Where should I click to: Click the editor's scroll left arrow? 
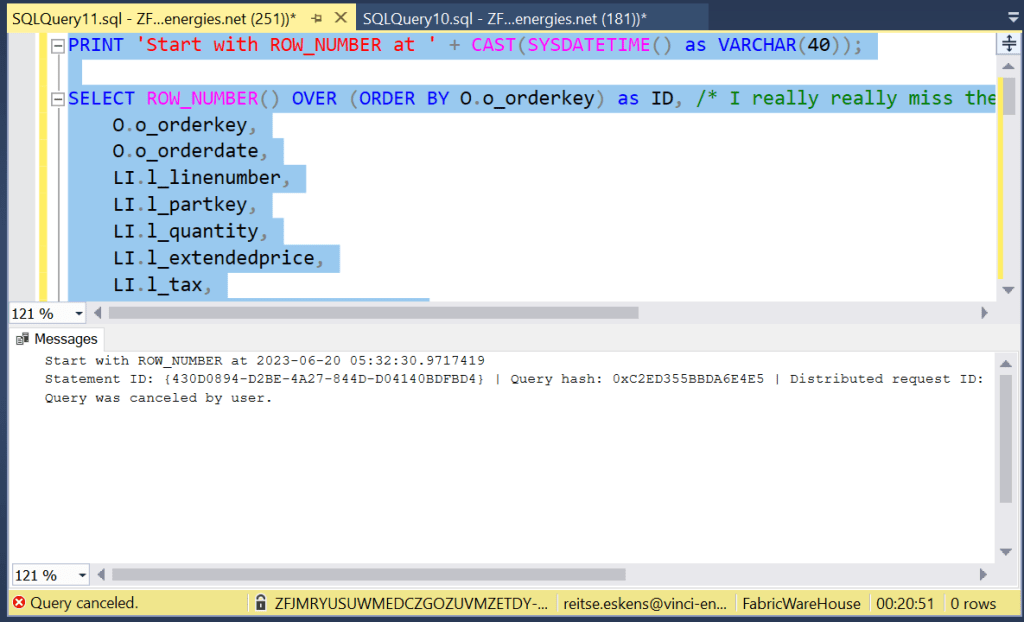pos(101,313)
